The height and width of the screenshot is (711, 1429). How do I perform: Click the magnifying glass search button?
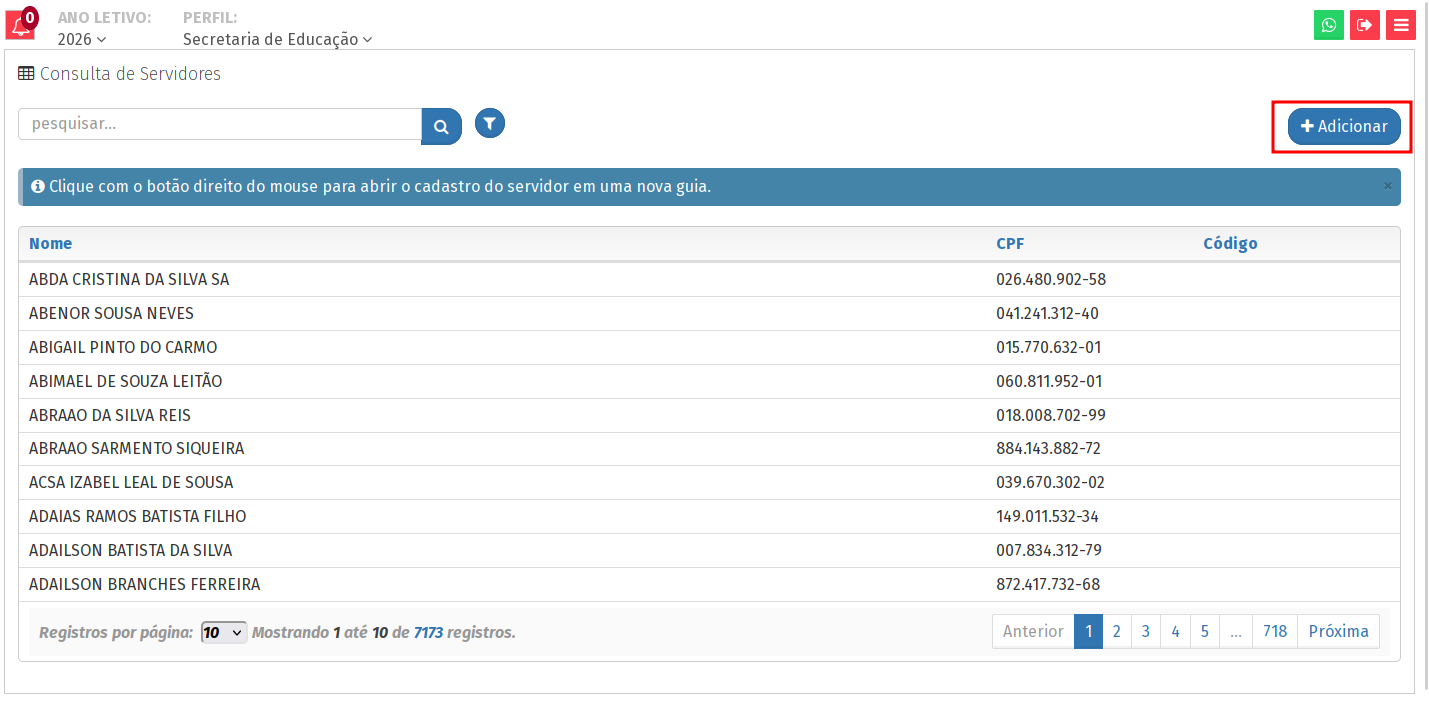[441, 127]
